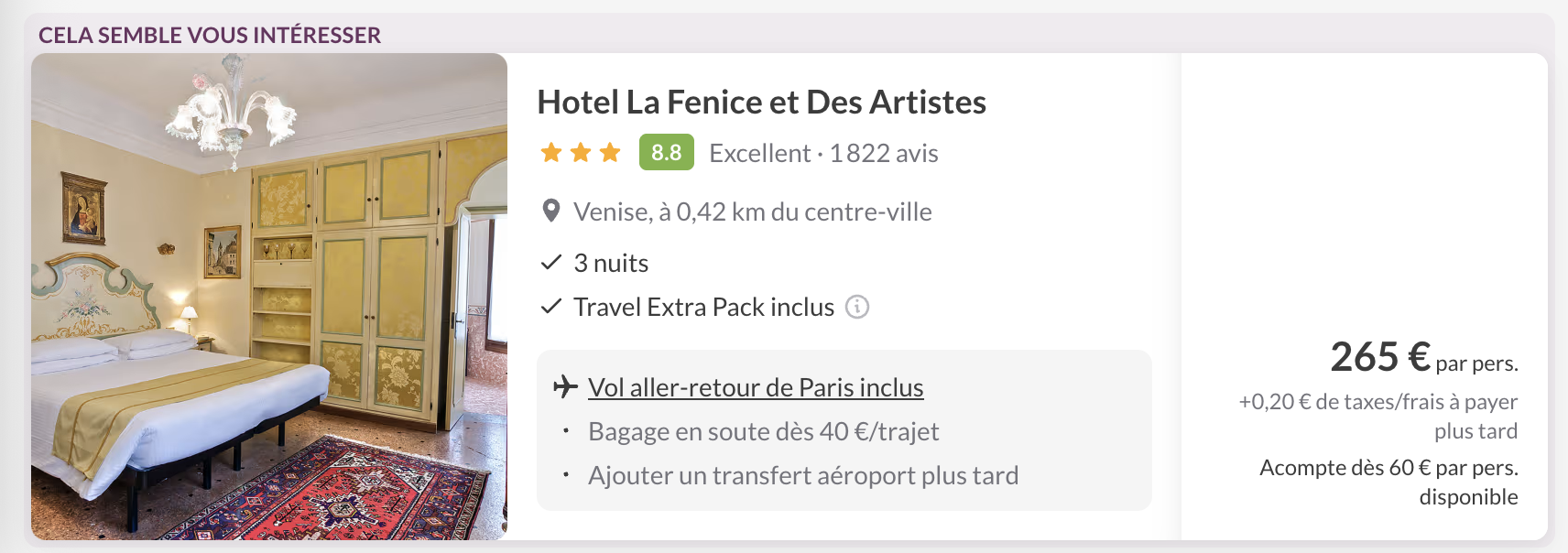This screenshot has height=553, width=1568.
Task: Open the Vol aller-retour de Paris inclus link
Action: click(756, 387)
